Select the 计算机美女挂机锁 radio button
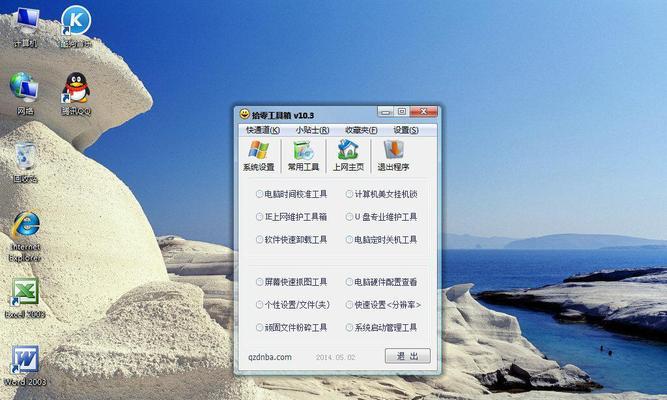The width and height of the screenshot is (667, 400). pos(349,194)
